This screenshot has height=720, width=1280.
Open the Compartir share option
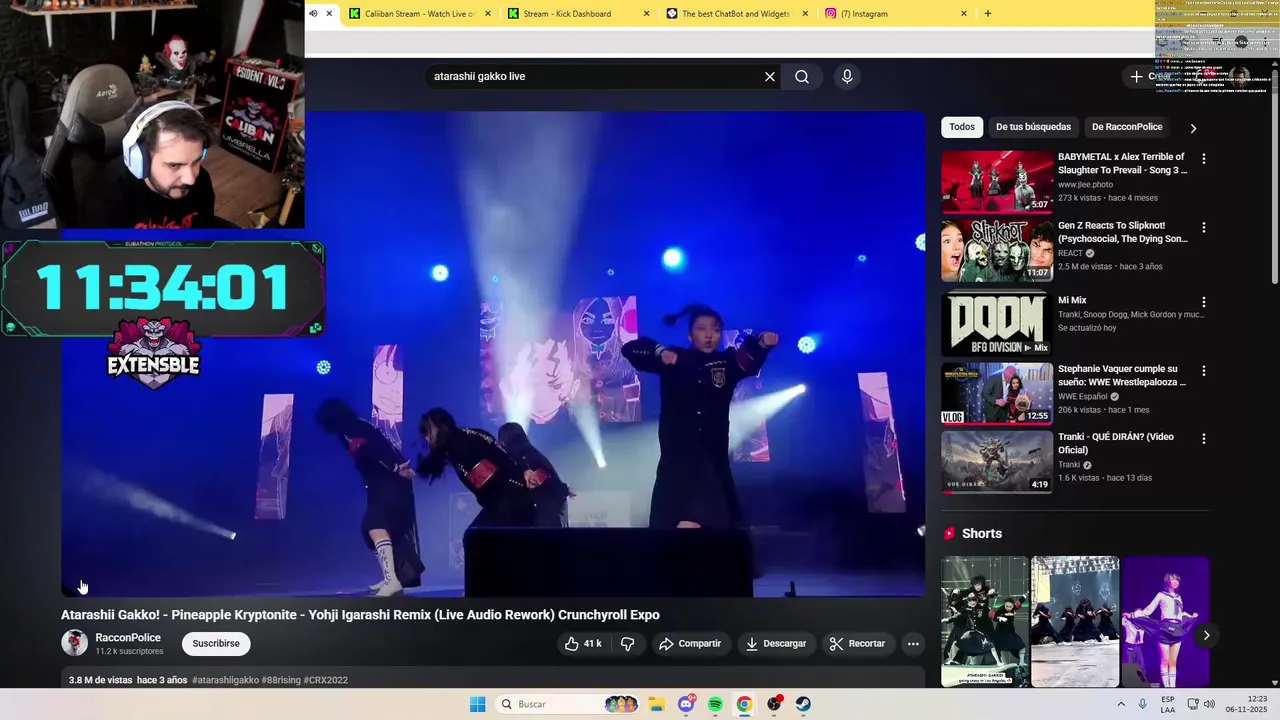tap(690, 644)
